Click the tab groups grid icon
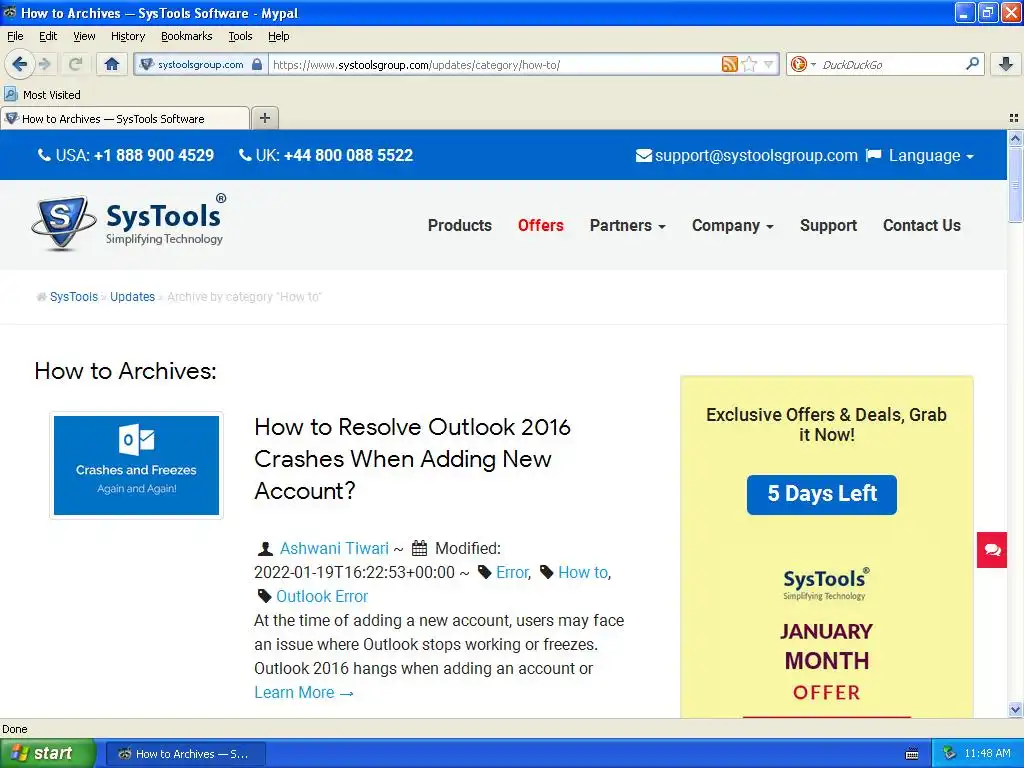 click(x=1014, y=118)
